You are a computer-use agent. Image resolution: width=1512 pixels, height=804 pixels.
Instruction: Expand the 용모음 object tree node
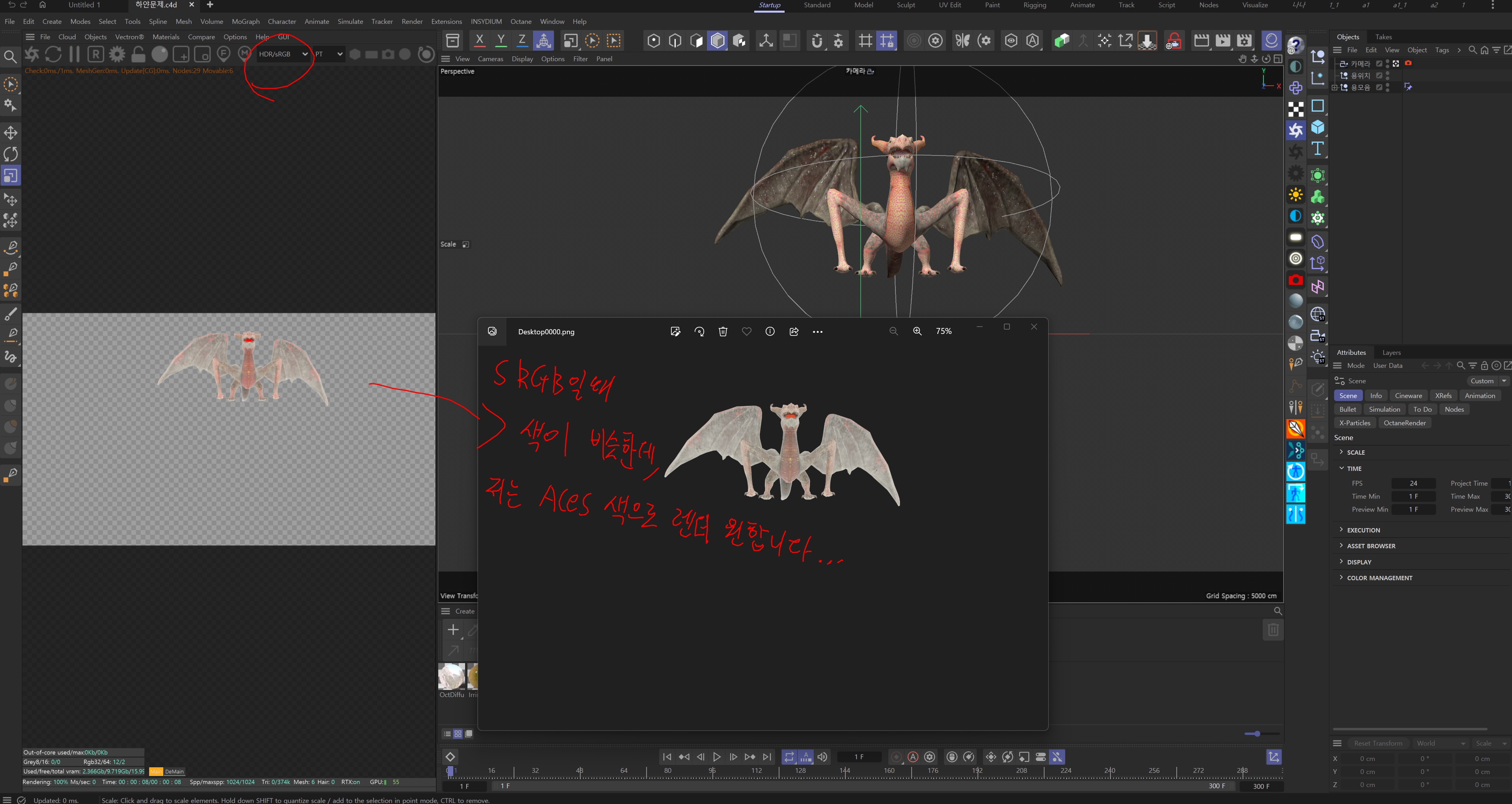click(1334, 88)
